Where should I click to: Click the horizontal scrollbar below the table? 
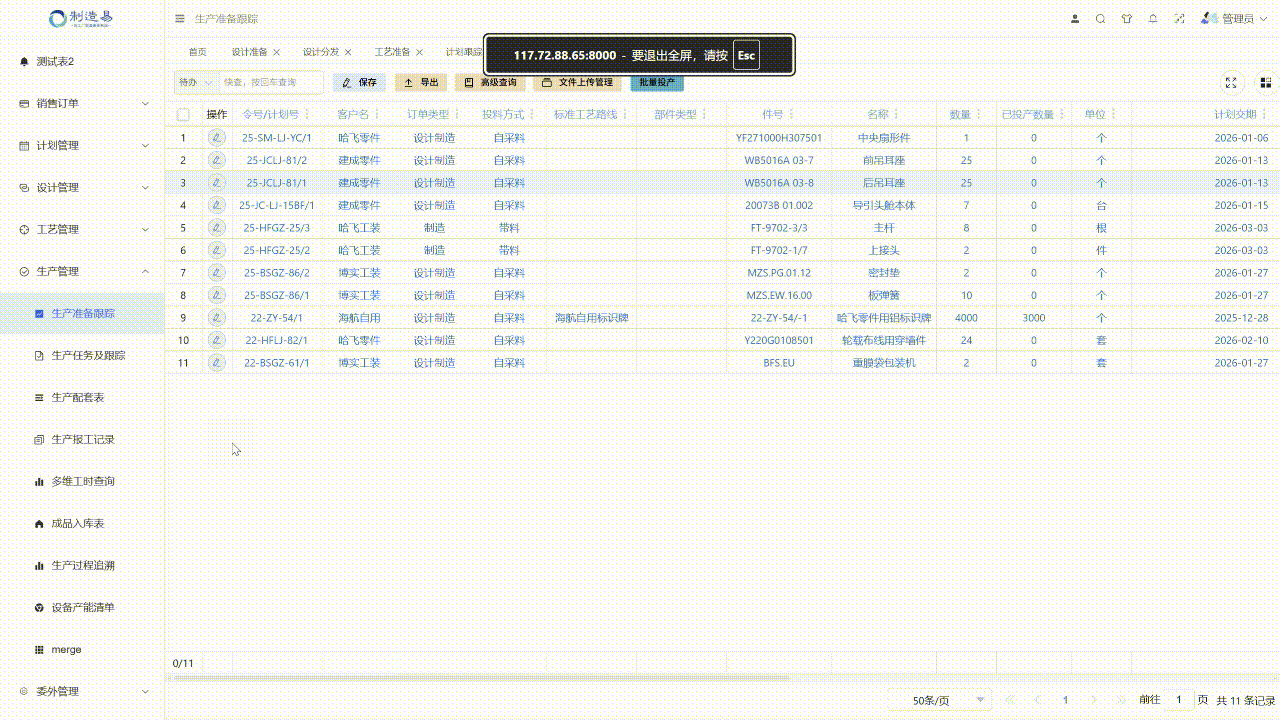point(480,678)
